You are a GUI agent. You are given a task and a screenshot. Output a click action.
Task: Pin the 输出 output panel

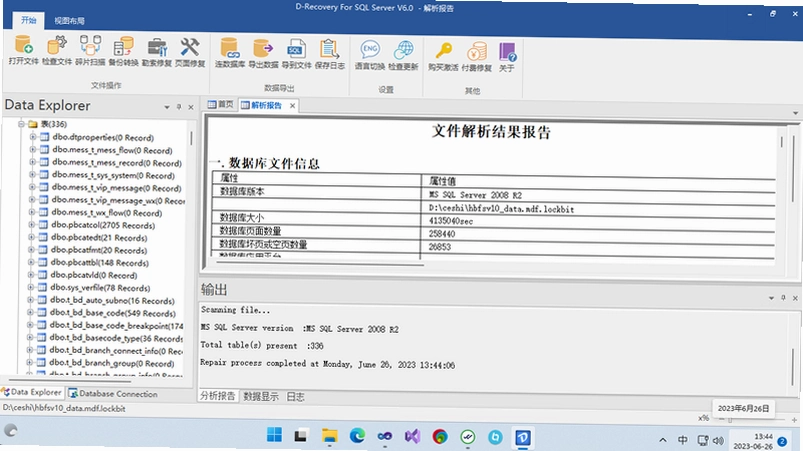coord(783,297)
